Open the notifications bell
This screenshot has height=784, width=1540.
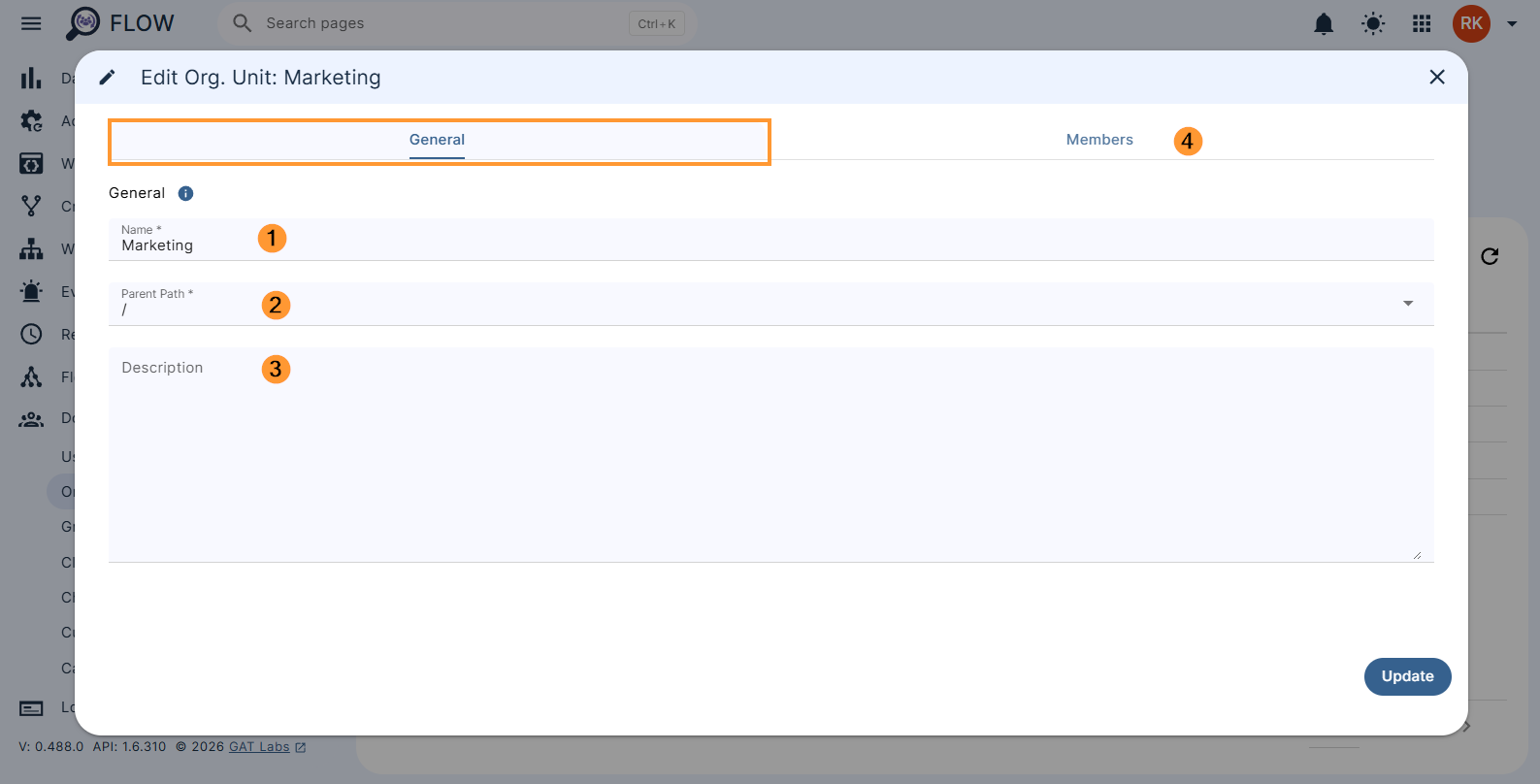(x=1324, y=23)
